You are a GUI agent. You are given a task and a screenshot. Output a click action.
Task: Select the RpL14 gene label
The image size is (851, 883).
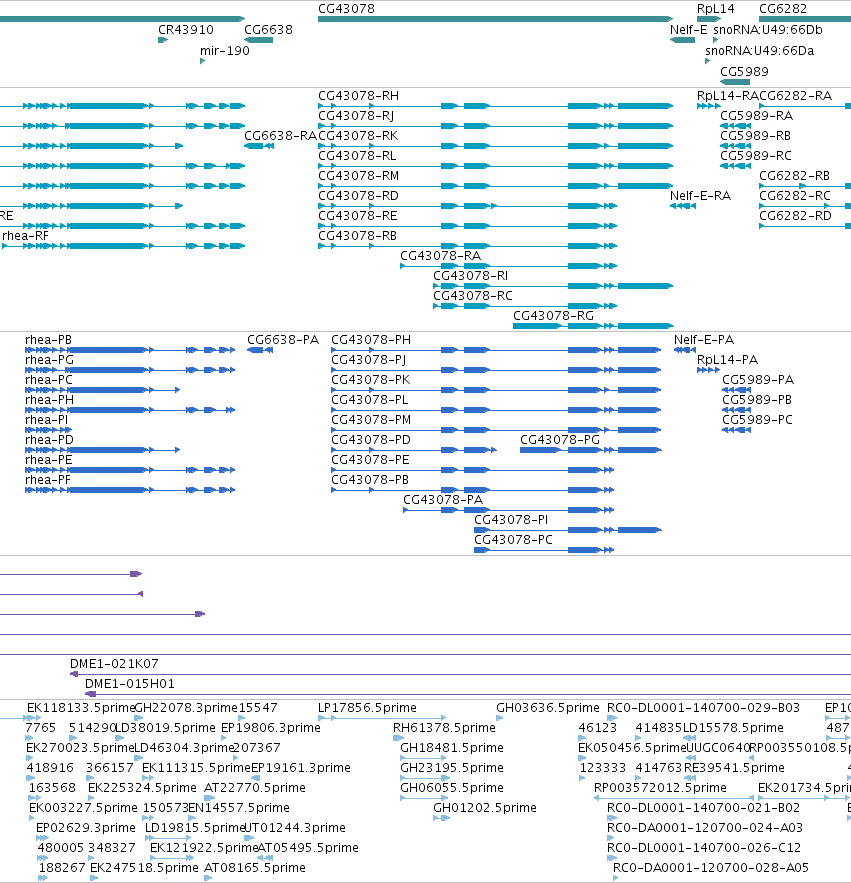click(715, 8)
